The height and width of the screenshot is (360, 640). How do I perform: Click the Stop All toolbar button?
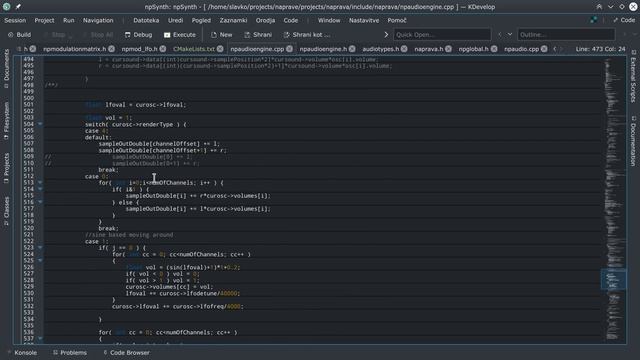click(98, 35)
